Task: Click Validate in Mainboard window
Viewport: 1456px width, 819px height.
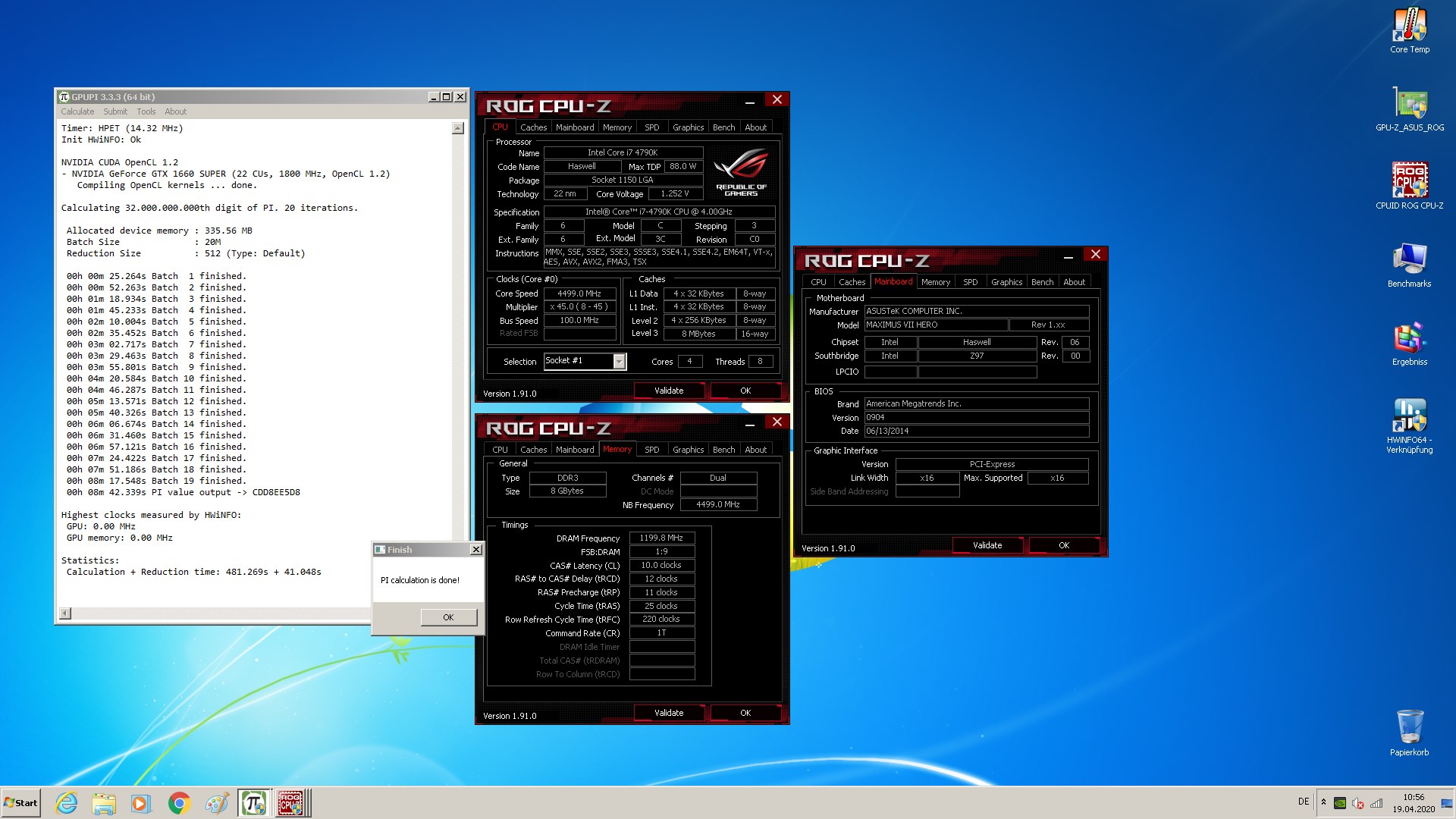Action: 987,545
